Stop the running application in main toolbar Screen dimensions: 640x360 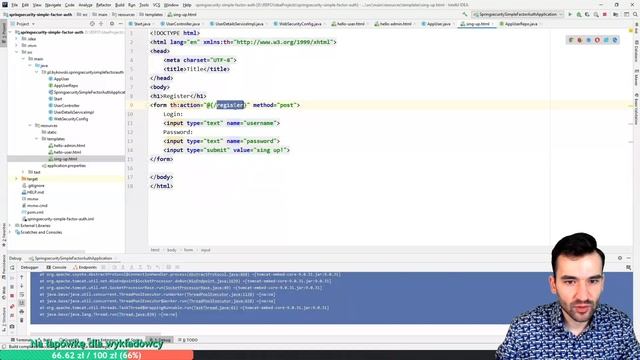605,15
